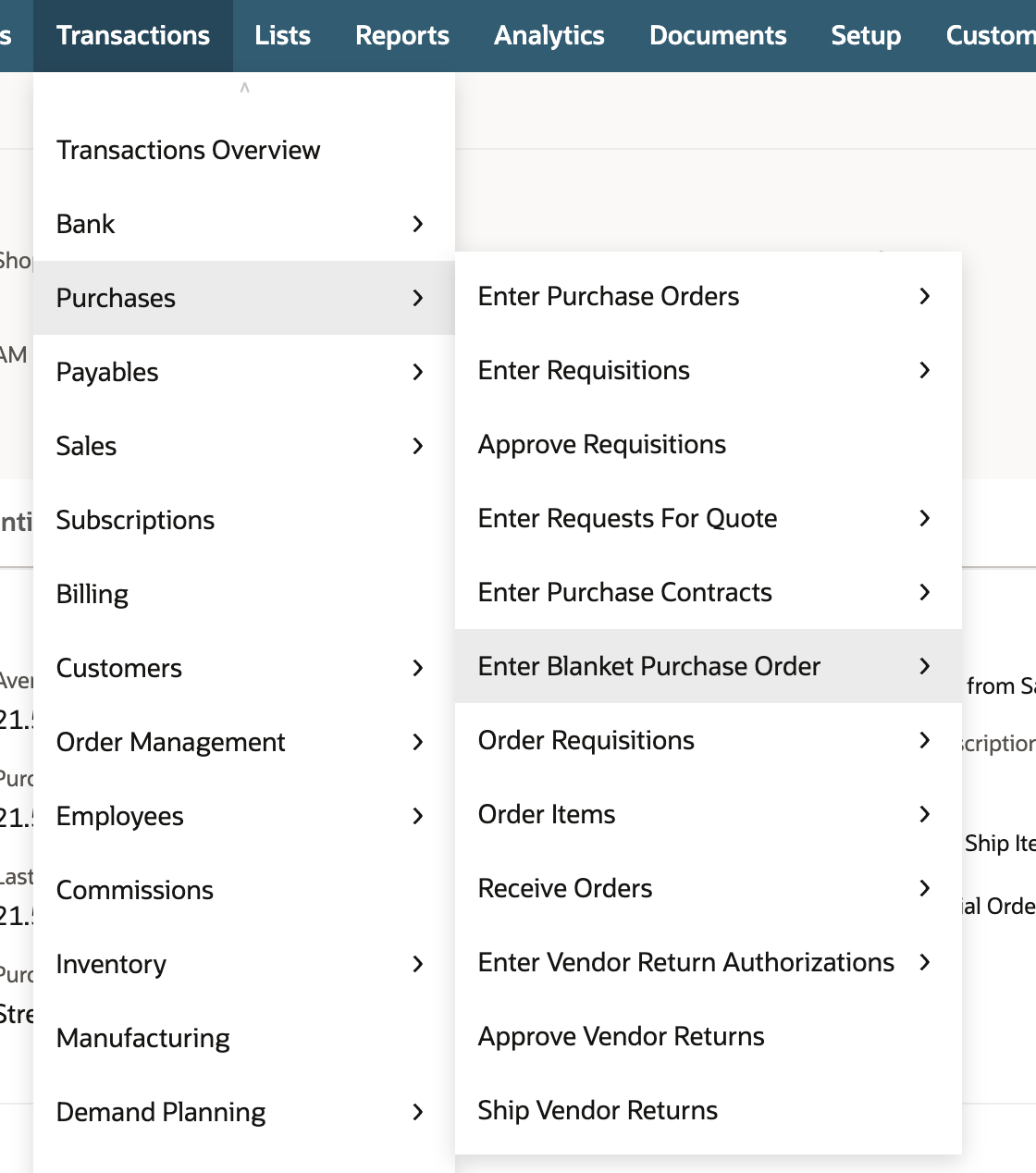Expand the Customers submenu arrow
The width and height of the screenshot is (1036, 1173).
click(418, 668)
